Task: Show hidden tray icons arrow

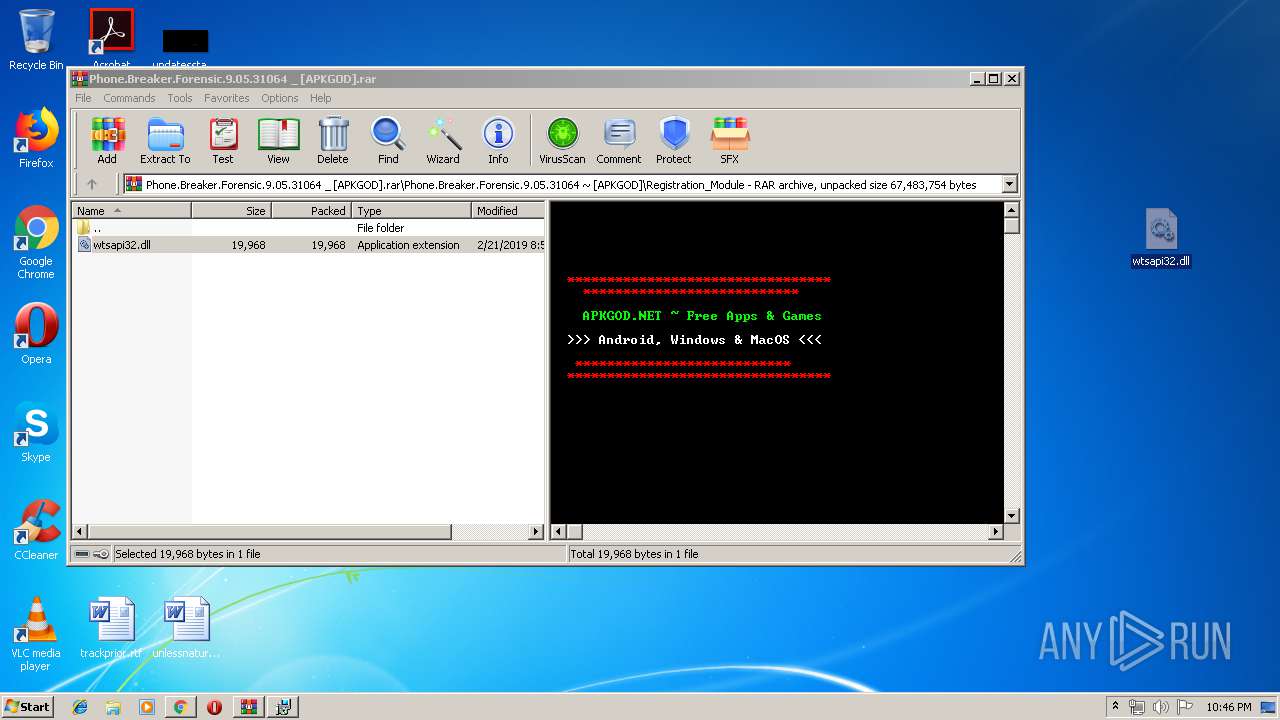Action: pyautogui.click(x=1115, y=707)
